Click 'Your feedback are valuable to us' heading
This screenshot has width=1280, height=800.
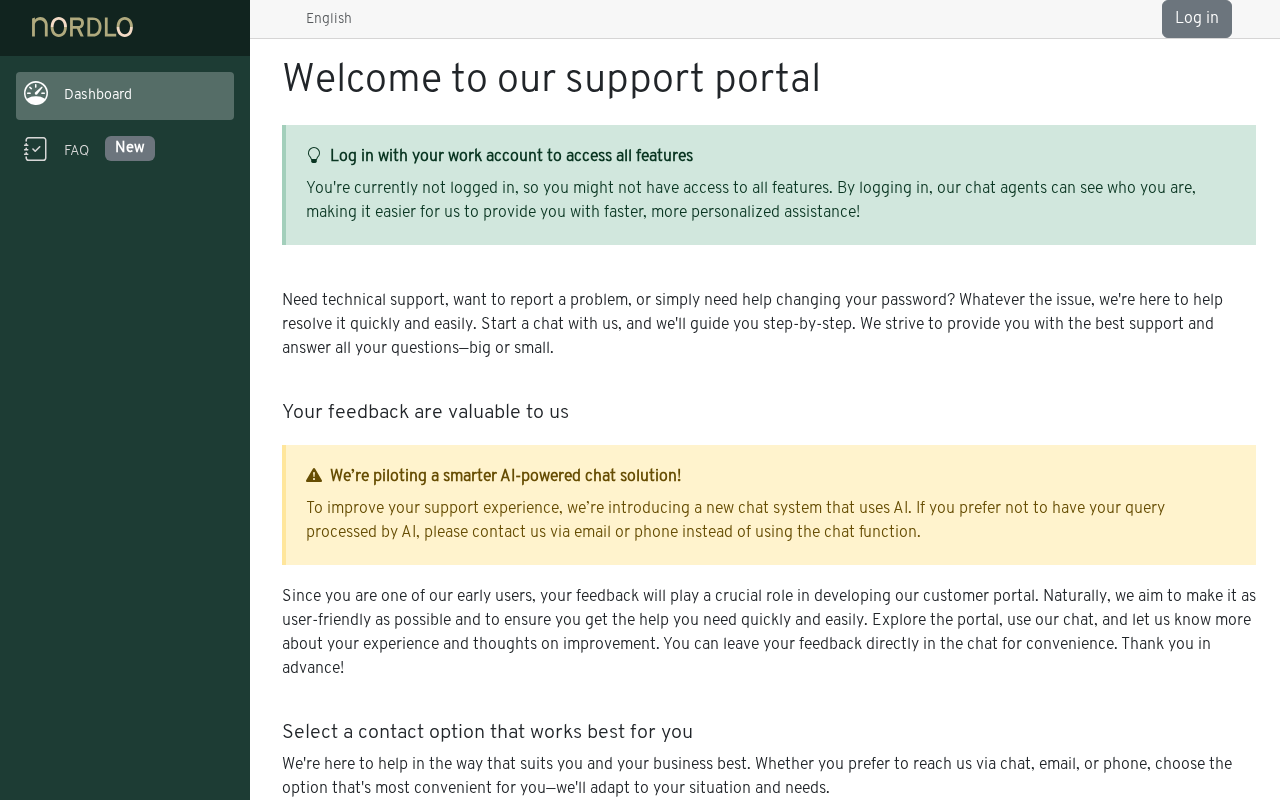click(425, 412)
